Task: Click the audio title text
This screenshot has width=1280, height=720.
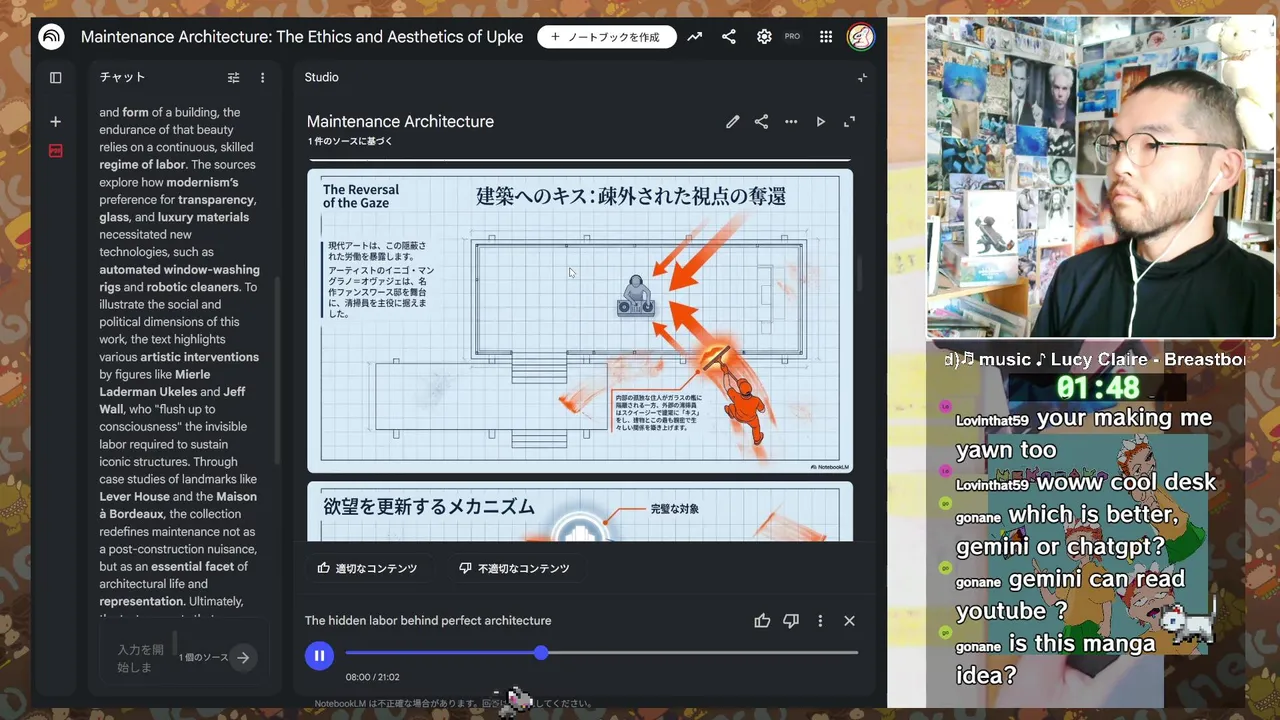Action: coord(428,621)
